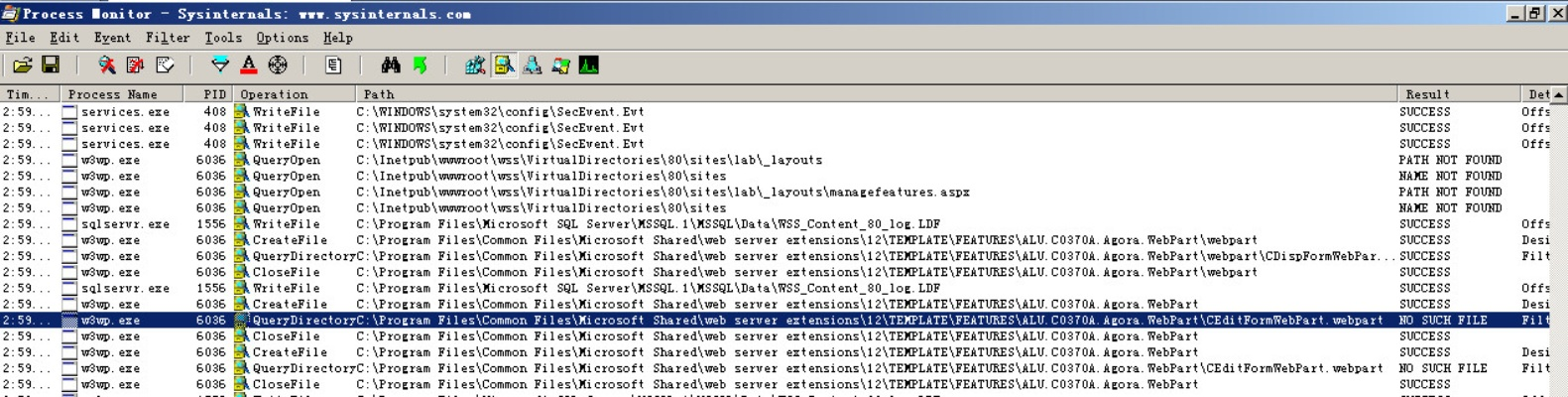Click the Result column header
The image size is (1568, 397).
(1459, 94)
